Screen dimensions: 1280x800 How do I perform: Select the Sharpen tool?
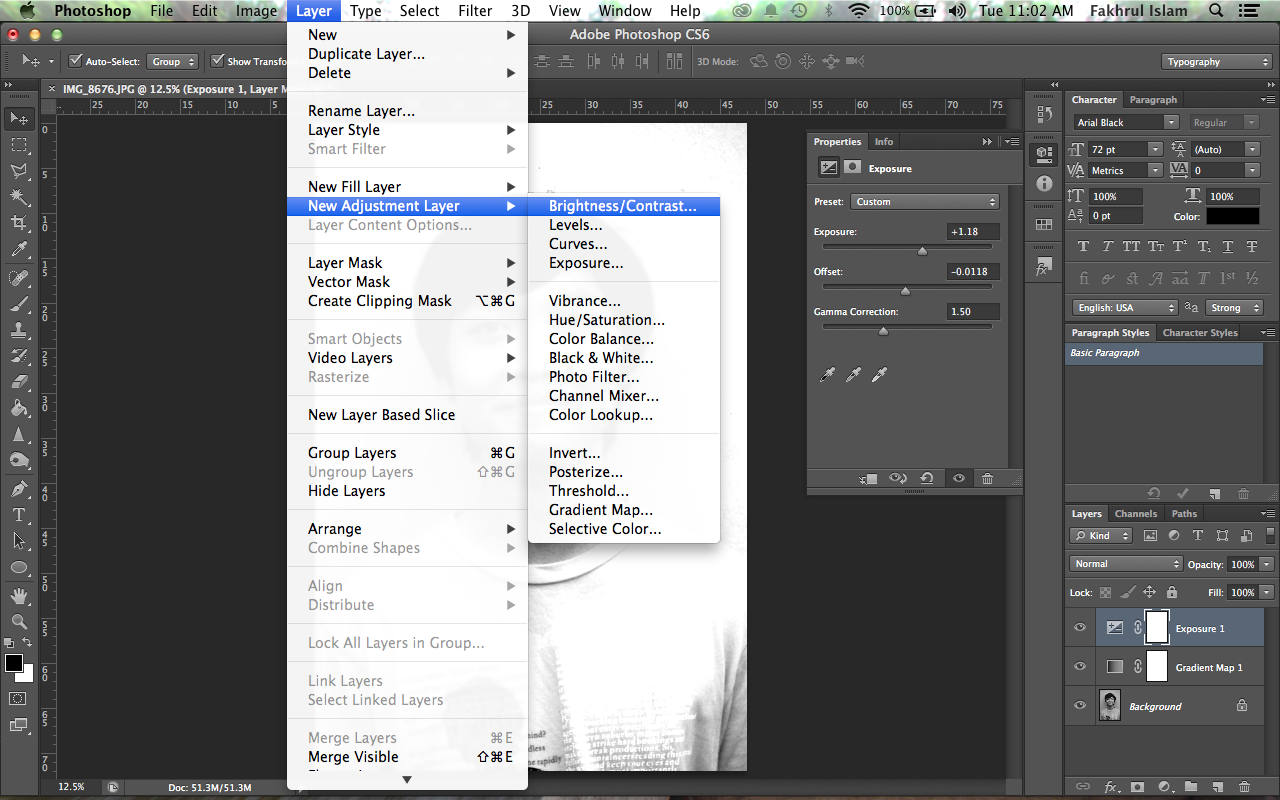19,434
